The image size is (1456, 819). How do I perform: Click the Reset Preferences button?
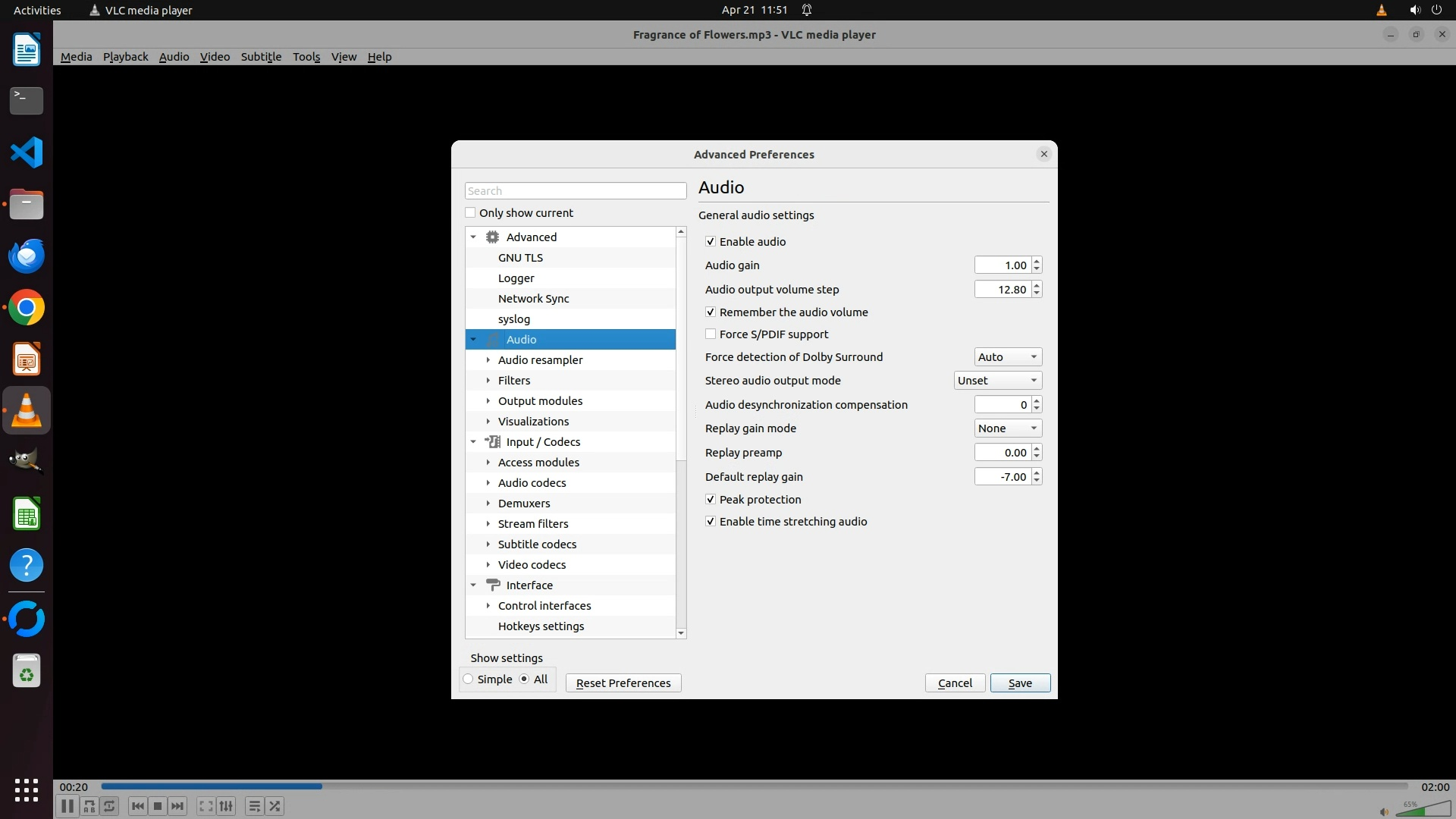click(623, 683)
